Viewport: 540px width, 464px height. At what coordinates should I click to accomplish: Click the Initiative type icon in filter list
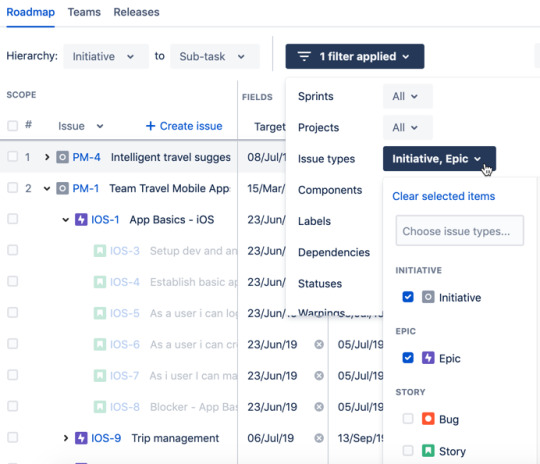[x=428, y=297]
